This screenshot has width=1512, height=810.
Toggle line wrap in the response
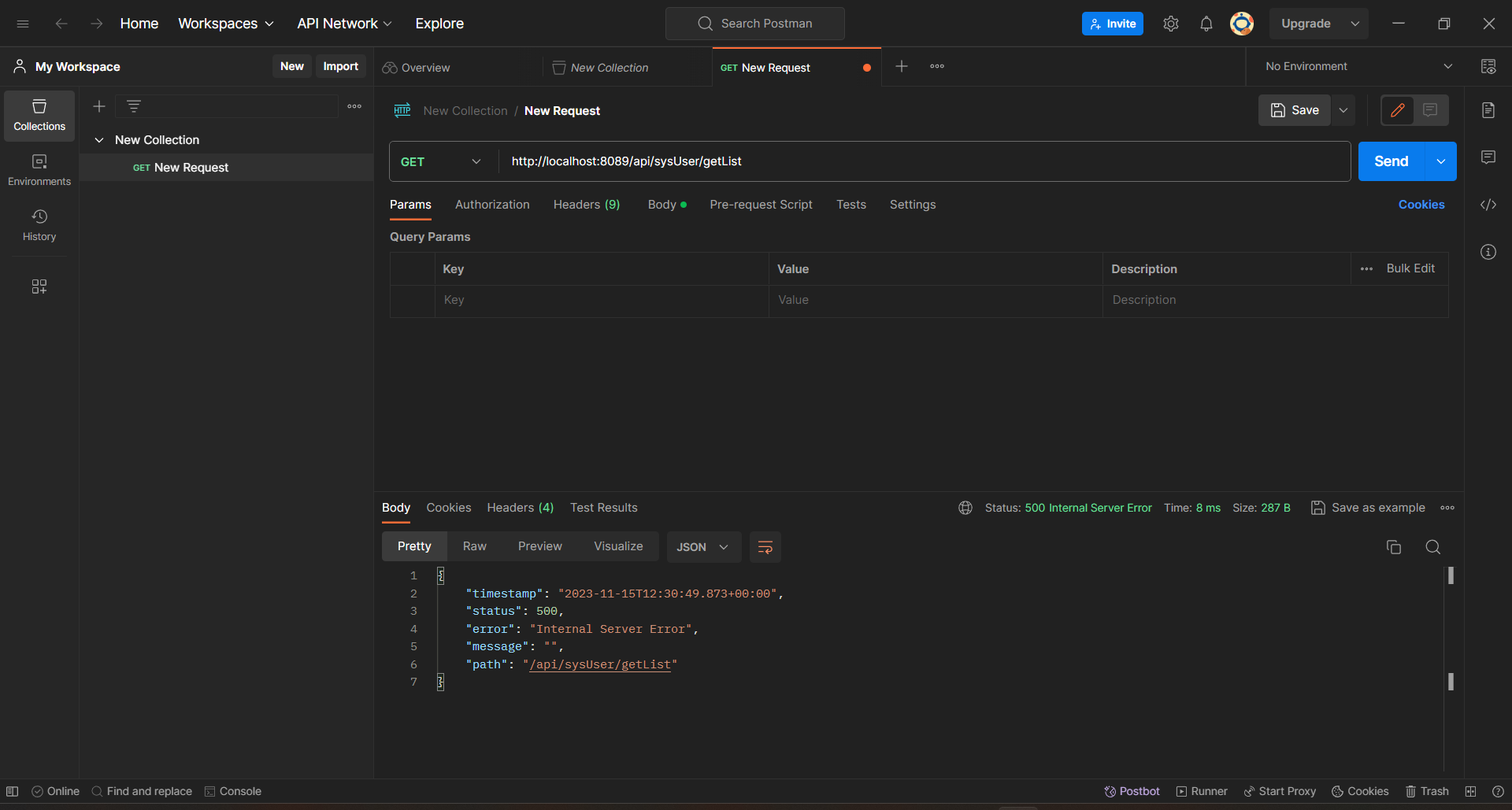coord(765,547)
